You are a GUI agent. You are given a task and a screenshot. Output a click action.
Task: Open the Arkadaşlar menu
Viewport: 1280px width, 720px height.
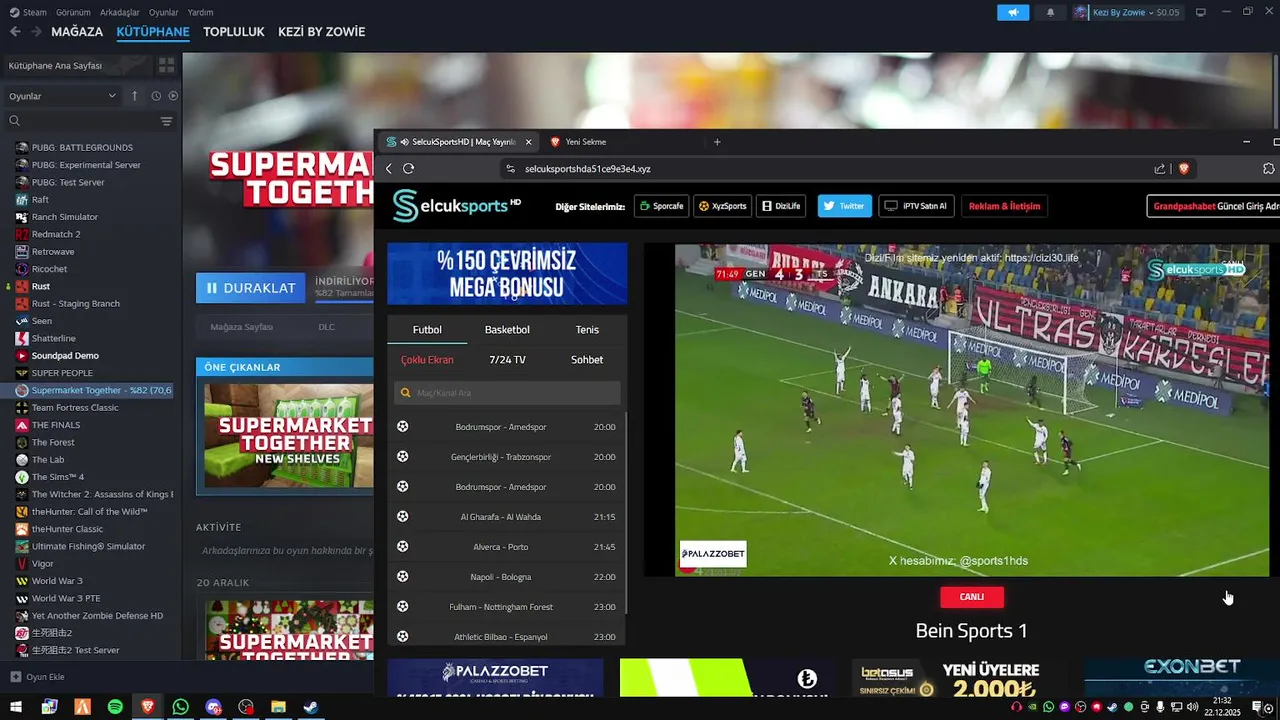(120, 12)
